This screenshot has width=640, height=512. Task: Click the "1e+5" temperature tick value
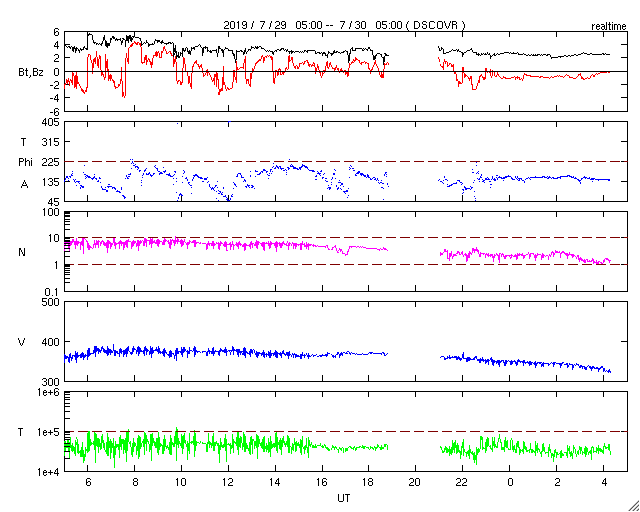tap(49, 432)
